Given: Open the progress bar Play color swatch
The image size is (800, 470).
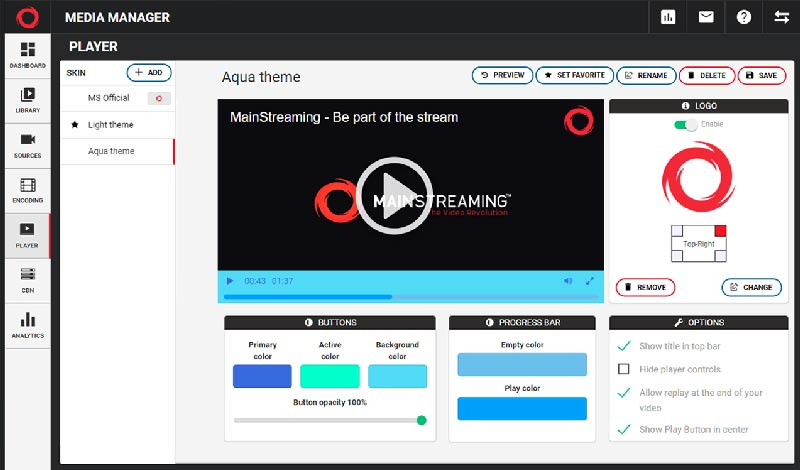Looking at the screenshot, I should 522,409.
